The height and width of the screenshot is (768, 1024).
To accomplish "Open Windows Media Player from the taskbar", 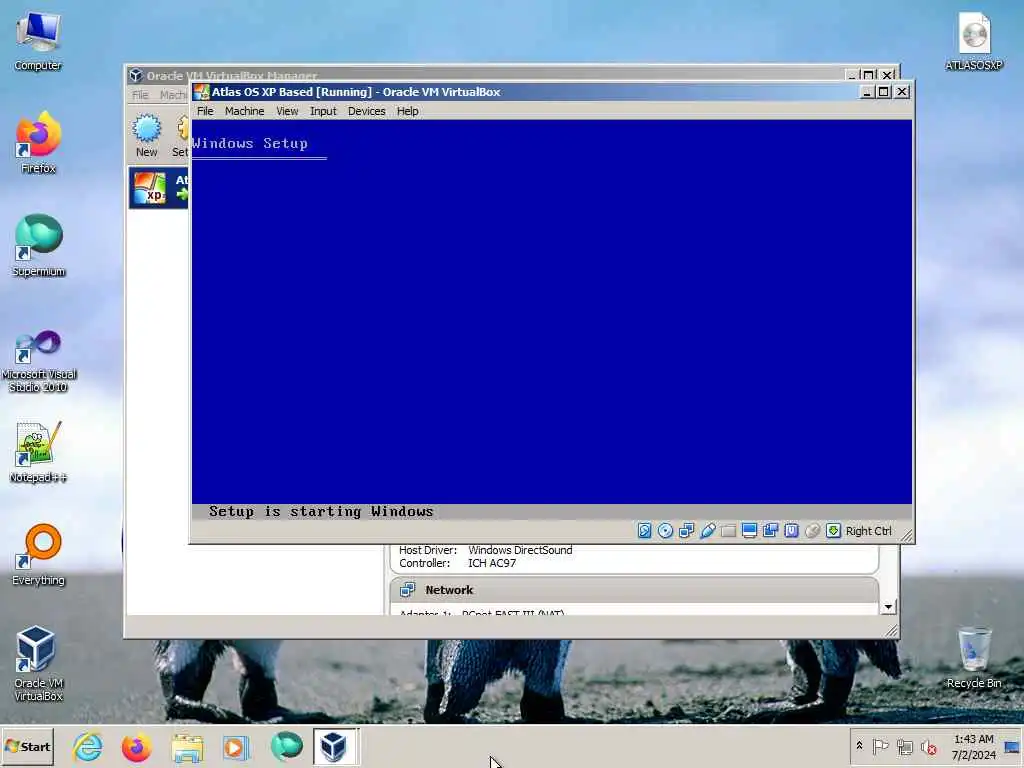I will click(236, 746).
